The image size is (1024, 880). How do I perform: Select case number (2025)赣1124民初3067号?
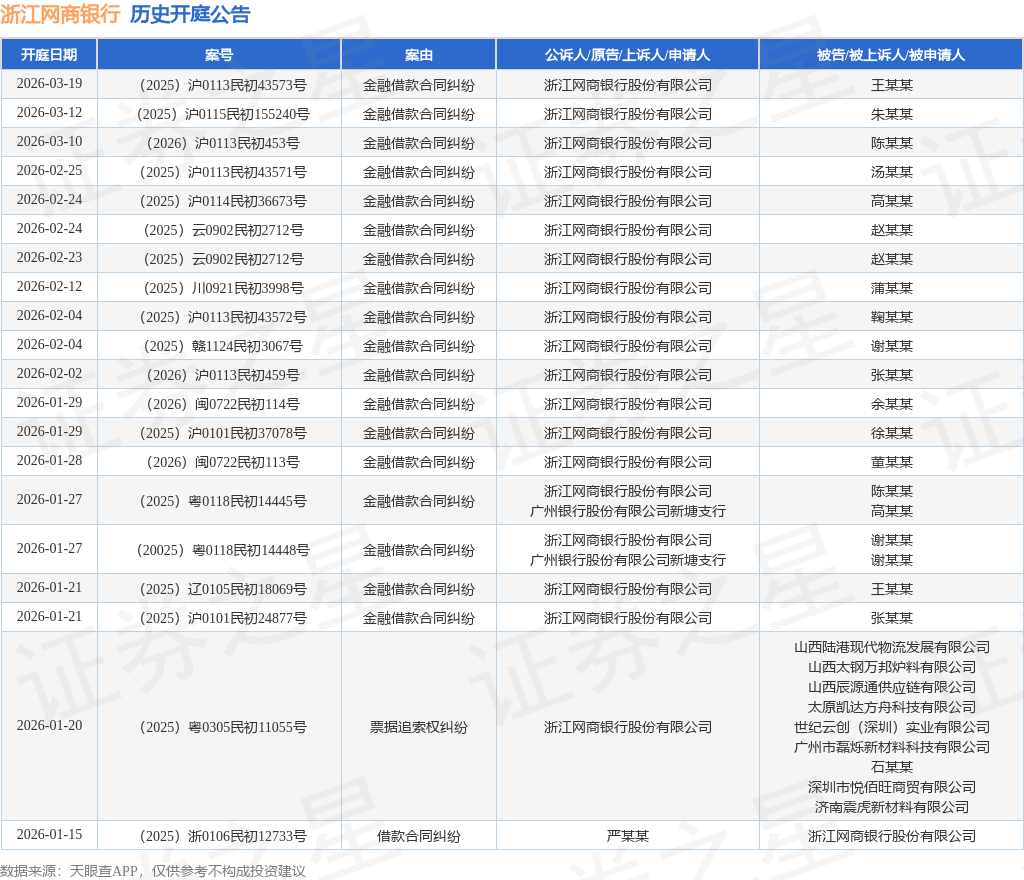point(223,346)
